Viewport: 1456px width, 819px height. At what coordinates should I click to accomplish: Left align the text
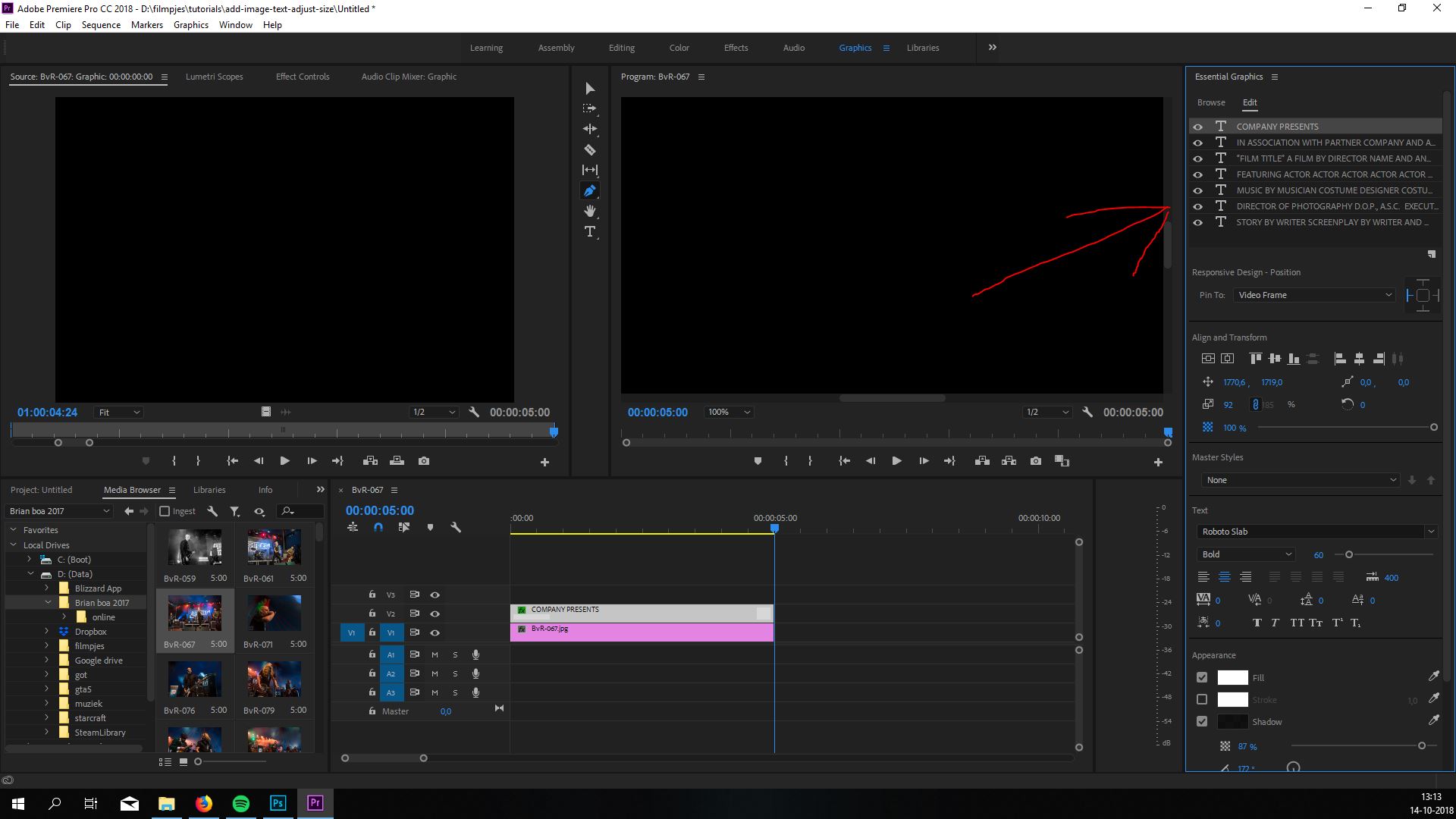1203,577
